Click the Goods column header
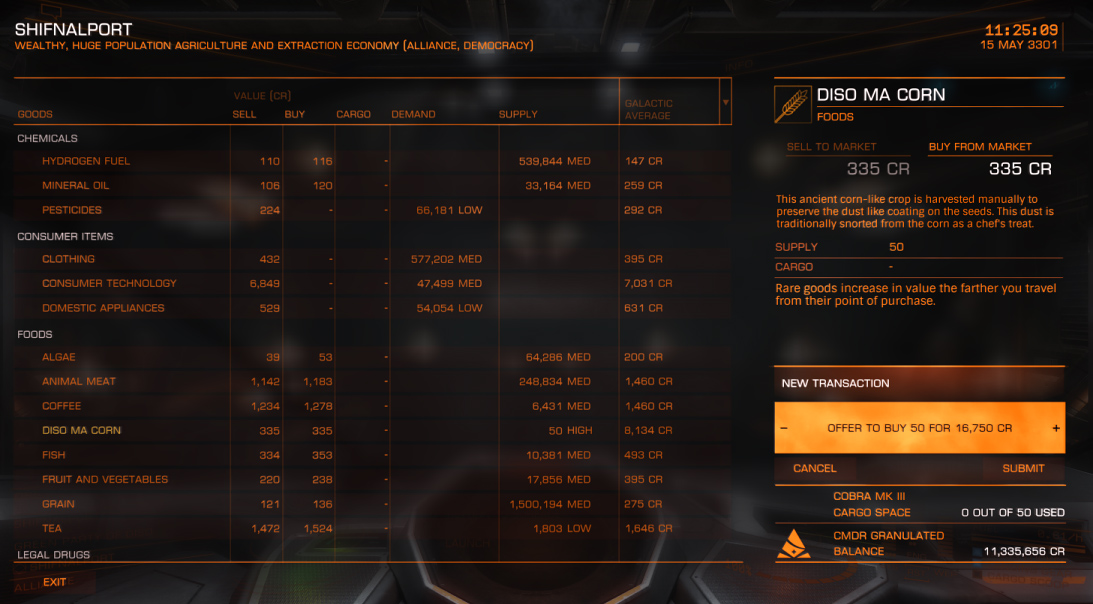 coord(35,114)
